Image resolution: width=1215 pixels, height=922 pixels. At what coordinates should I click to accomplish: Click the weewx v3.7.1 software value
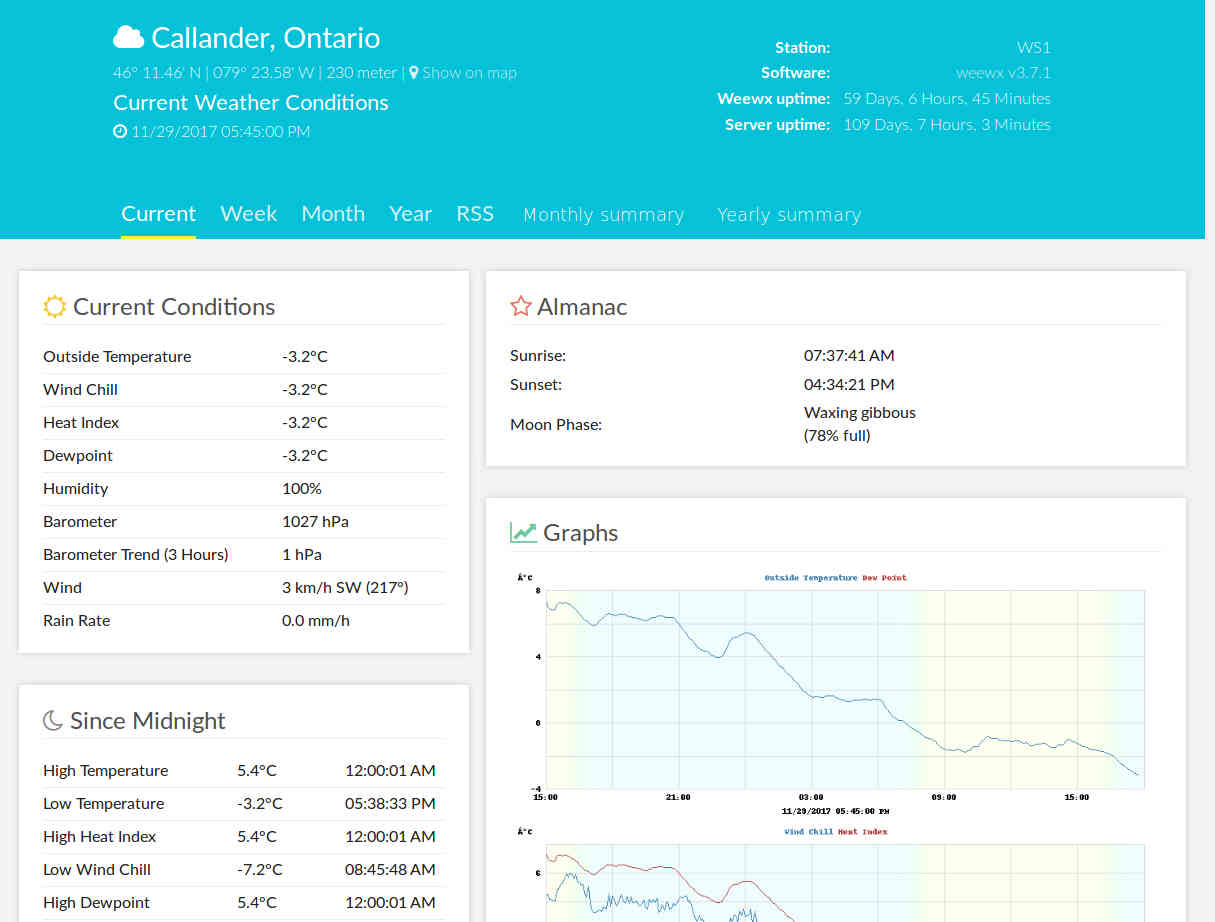pyautogui.click(x=1003, y=73)
